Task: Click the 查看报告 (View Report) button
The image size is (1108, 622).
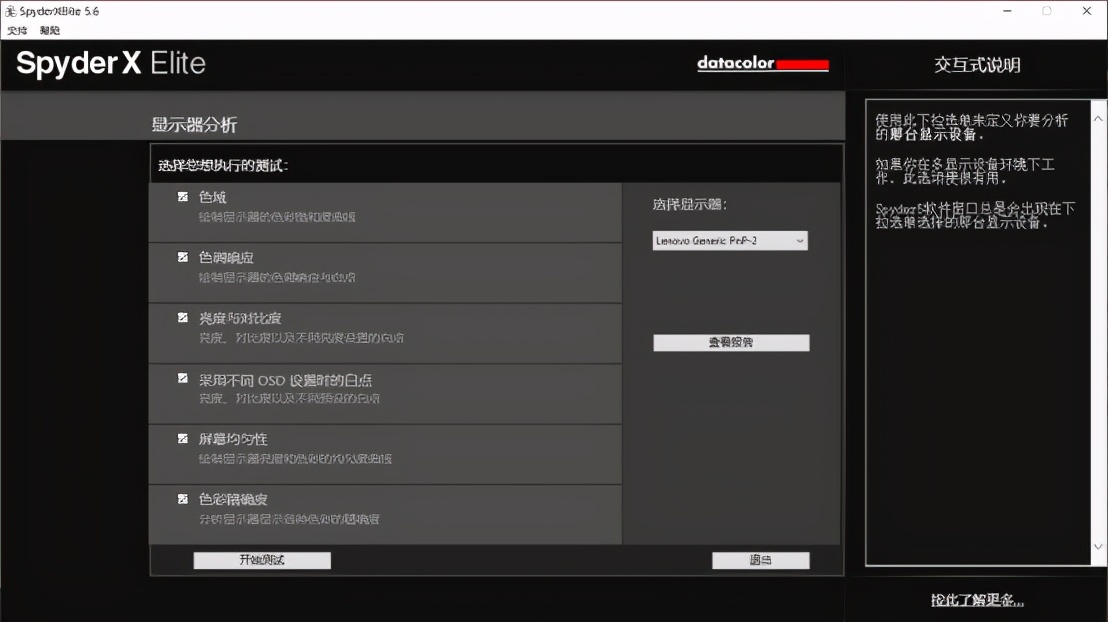Action: (x=731, y=343)
